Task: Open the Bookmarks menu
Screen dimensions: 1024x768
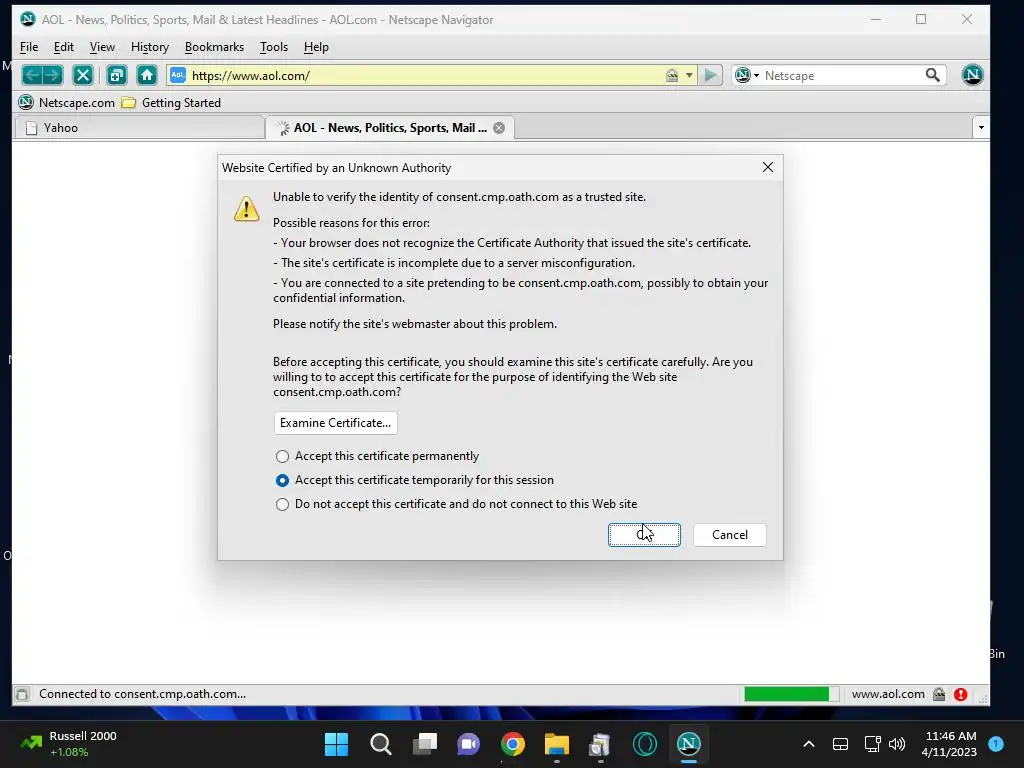Action: [x=214, y=47]
